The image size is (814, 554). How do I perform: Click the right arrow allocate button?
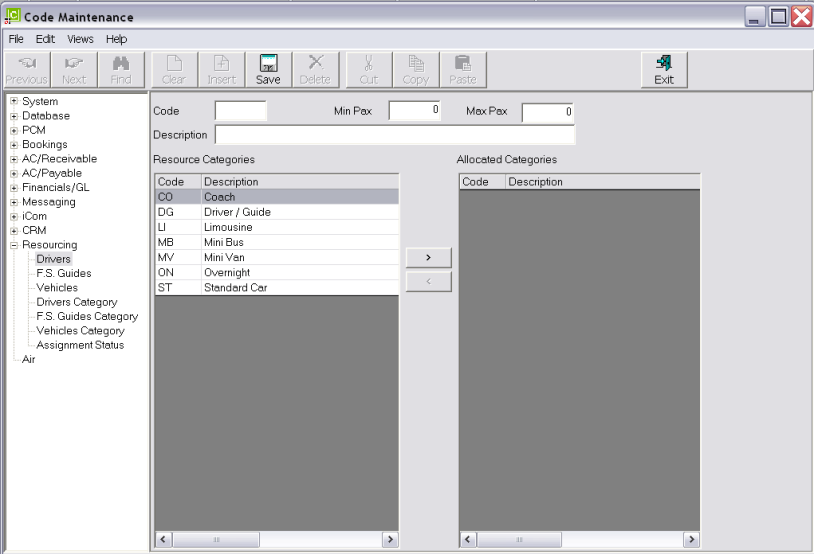click(x=428, y=258)
